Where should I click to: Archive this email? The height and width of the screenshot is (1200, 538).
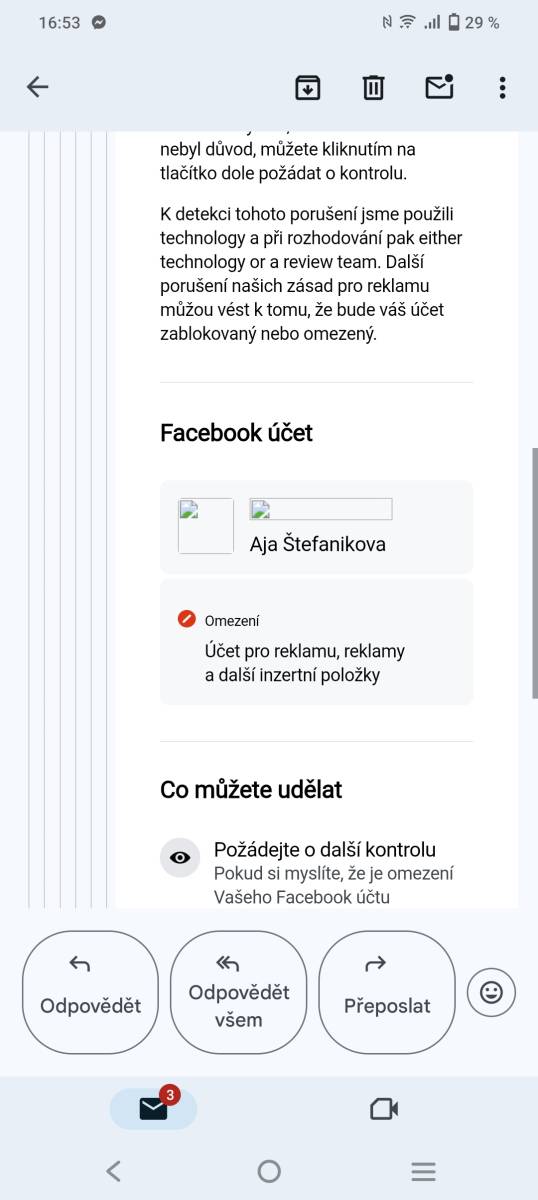[x=308, y=87]
